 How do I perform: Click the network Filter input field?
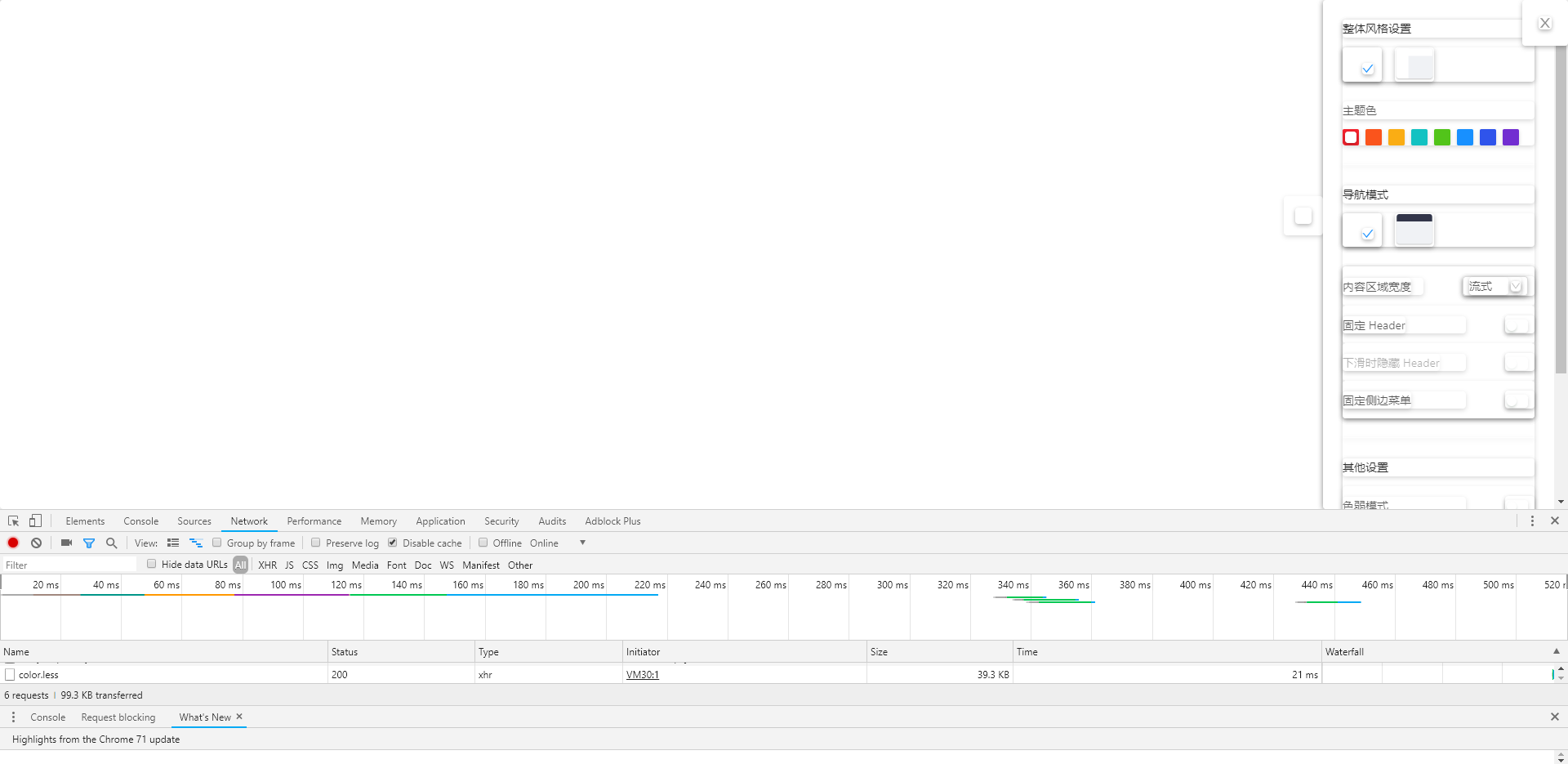click(69, 565)
